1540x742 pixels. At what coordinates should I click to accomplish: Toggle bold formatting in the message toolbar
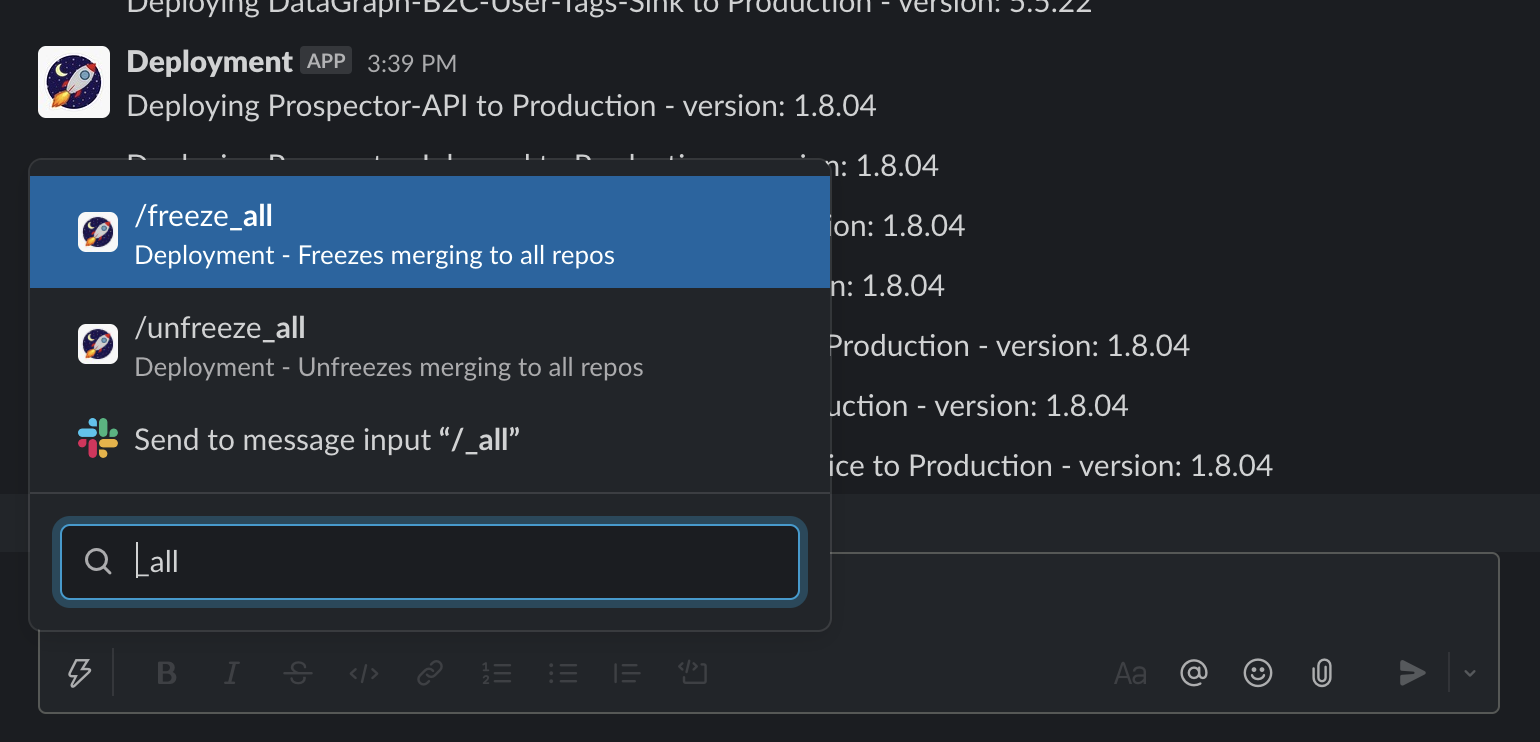[x=166, y=673]
